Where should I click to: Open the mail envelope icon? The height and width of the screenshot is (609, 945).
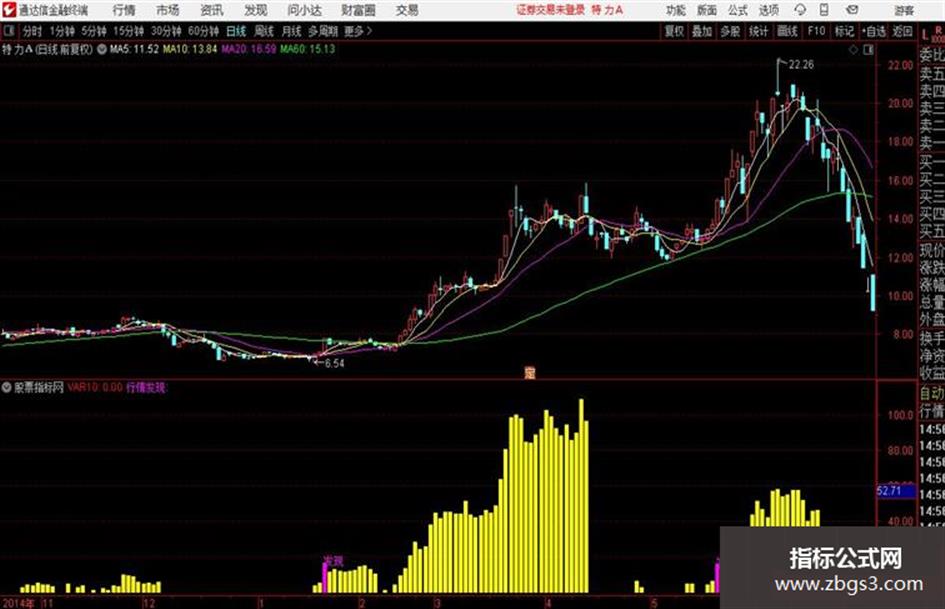852,10
